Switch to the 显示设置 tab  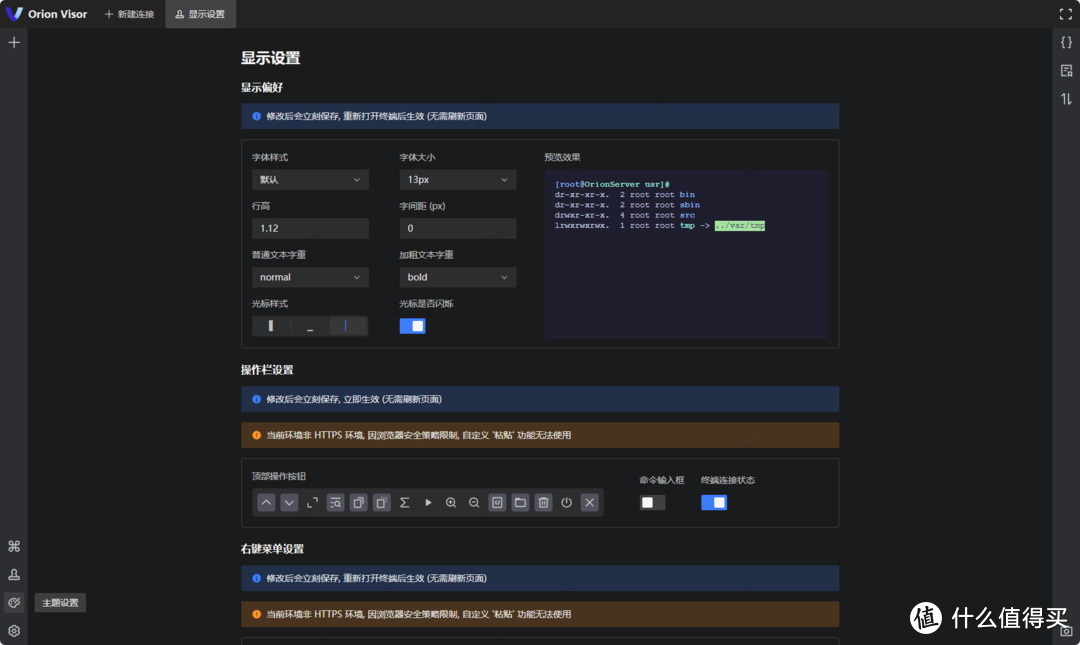point(199,14)
